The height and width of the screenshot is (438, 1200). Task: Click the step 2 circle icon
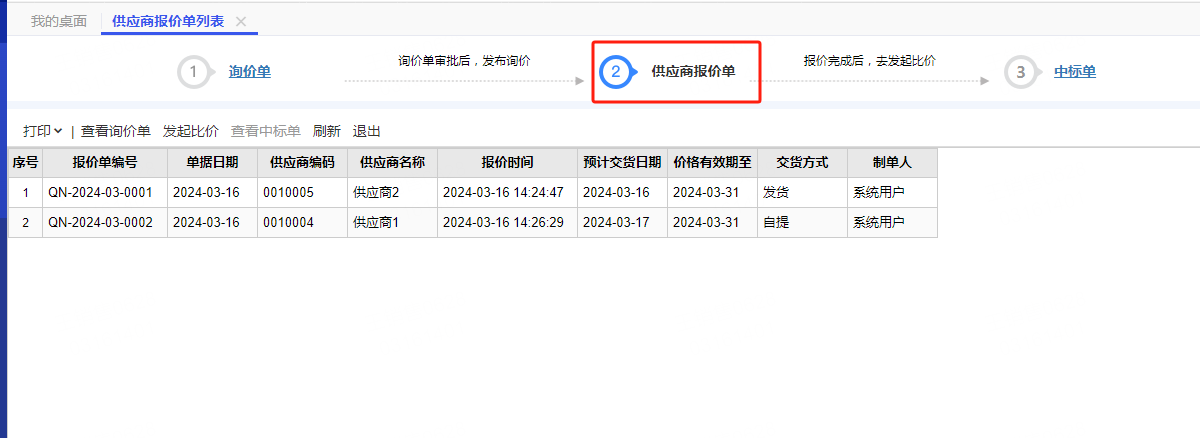tap(616, 72)
